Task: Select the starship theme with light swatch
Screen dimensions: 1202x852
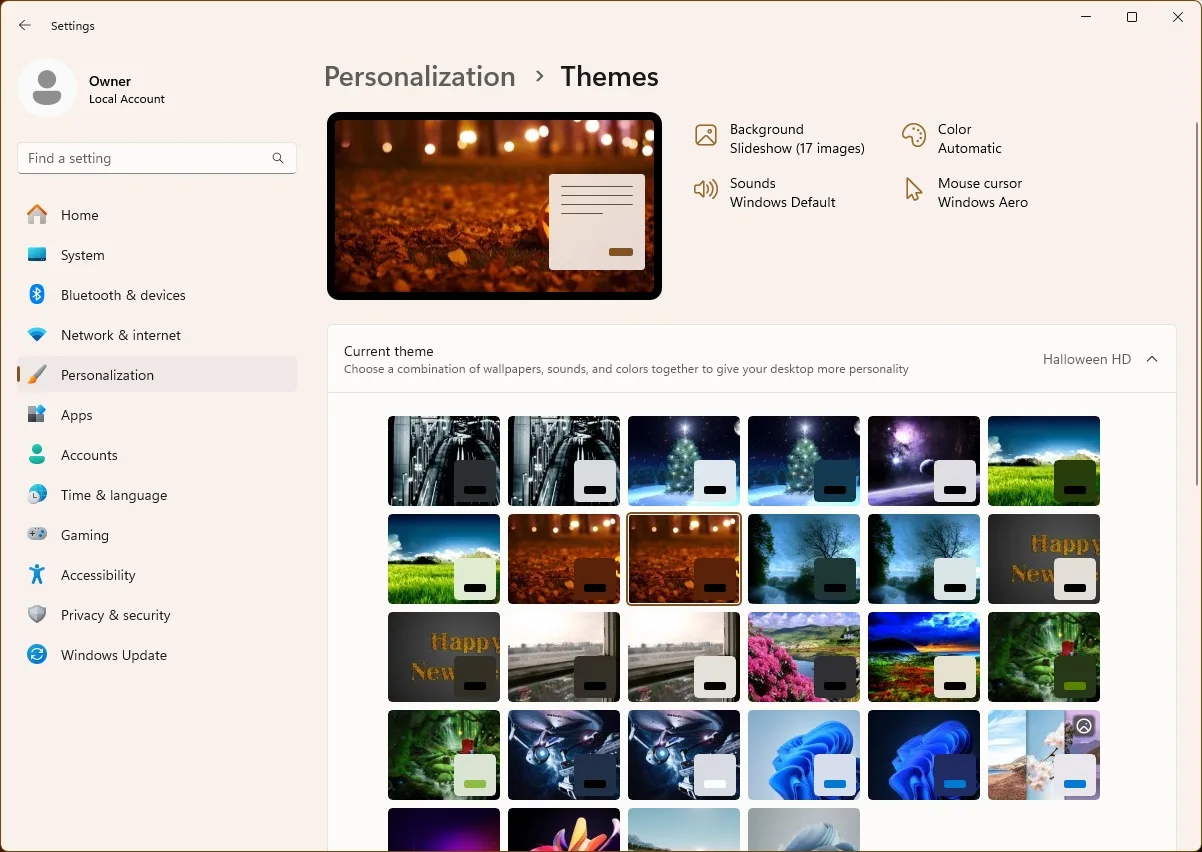Action: tap(684, 755)
